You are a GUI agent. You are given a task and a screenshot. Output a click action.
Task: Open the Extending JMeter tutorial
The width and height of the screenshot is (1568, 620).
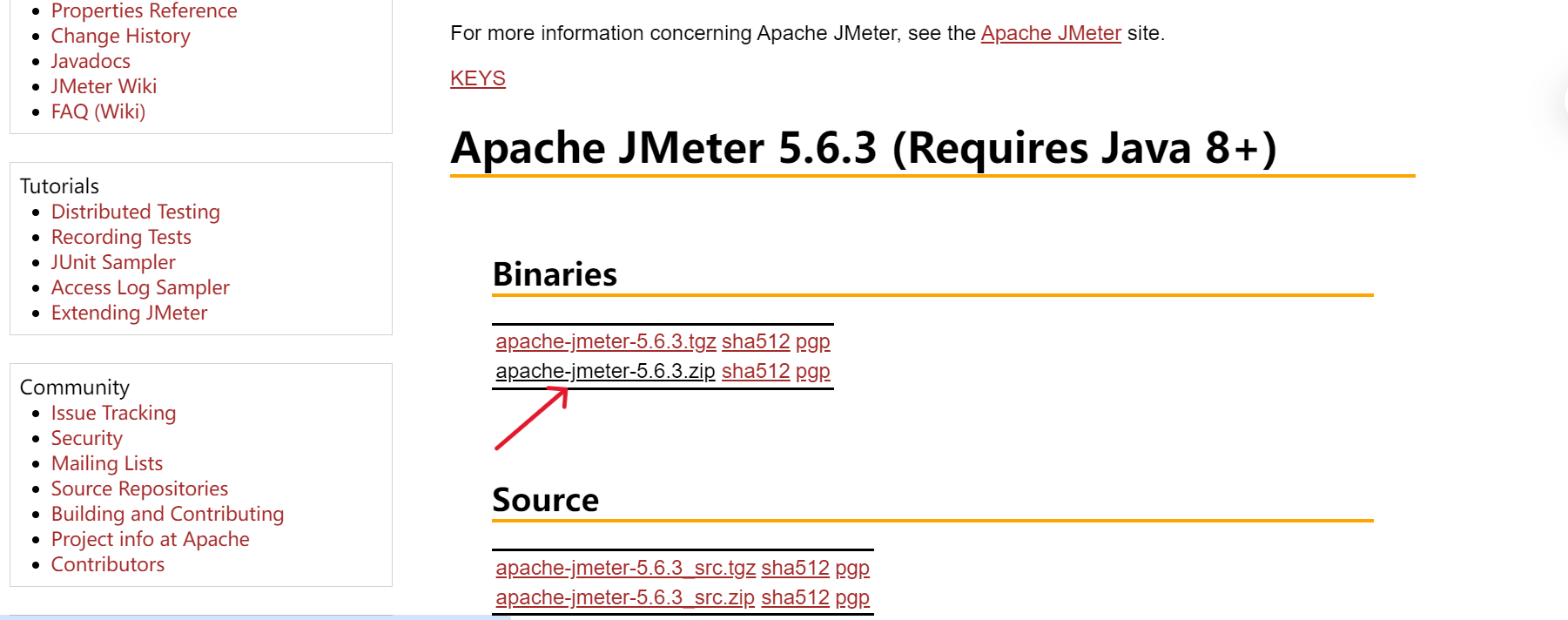pyautogui.click(x=129, y=313)
